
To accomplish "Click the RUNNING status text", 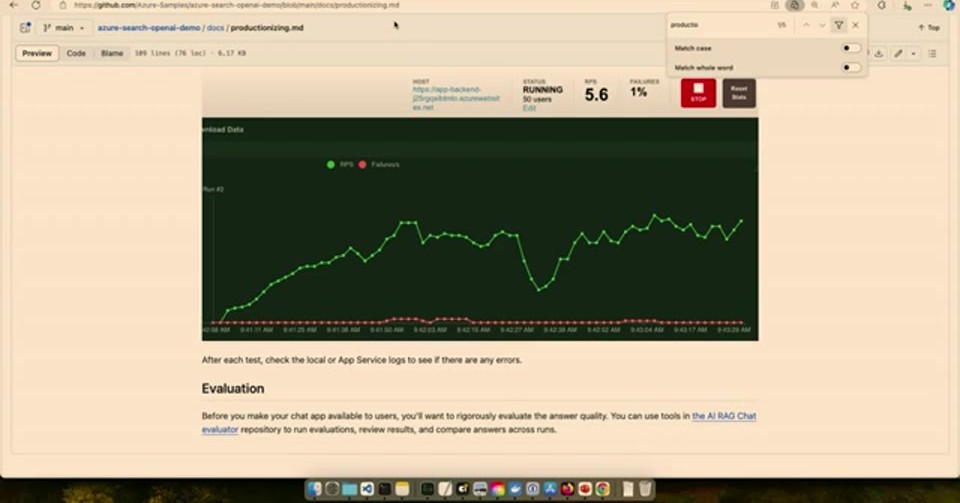I will pos(542,89).
